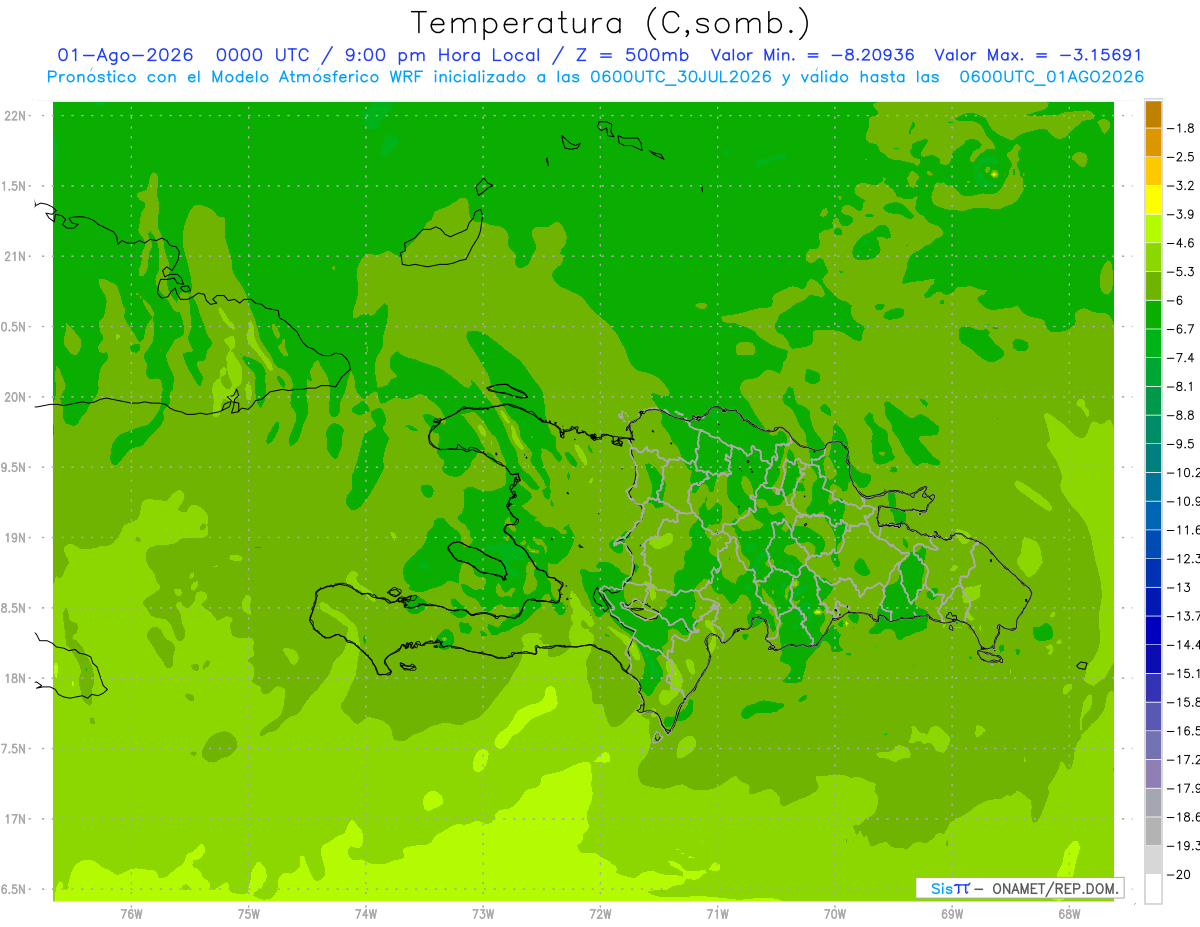Click the colorbar label "-6.7"
The image size is (1200, 927).
point(1181,329)
